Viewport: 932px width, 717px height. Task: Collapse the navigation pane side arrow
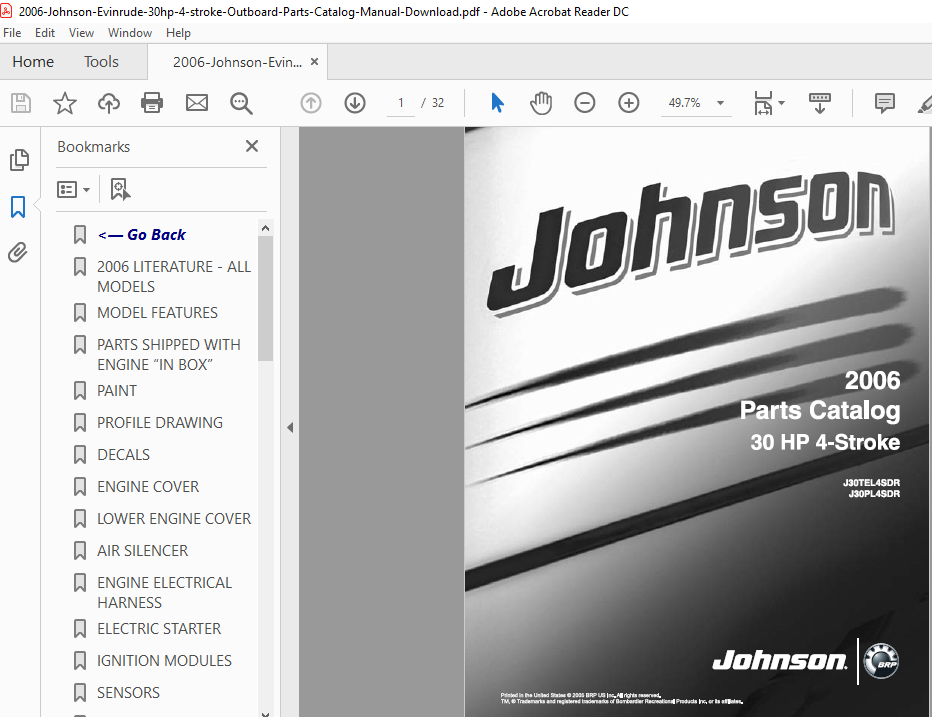(x=290, y=427)
